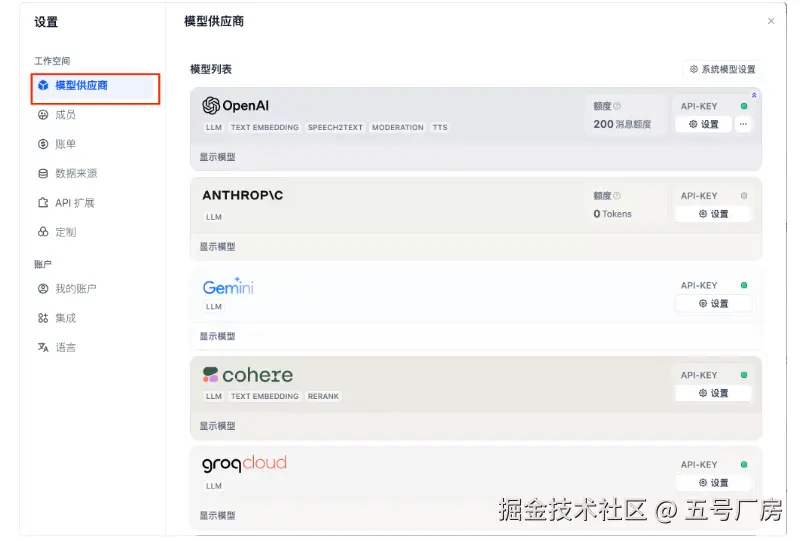Image resolution: width=801 pixels, height=541 pixels.
Task: Click the 集成 grid icon
Action: click(x=43, y=318)
